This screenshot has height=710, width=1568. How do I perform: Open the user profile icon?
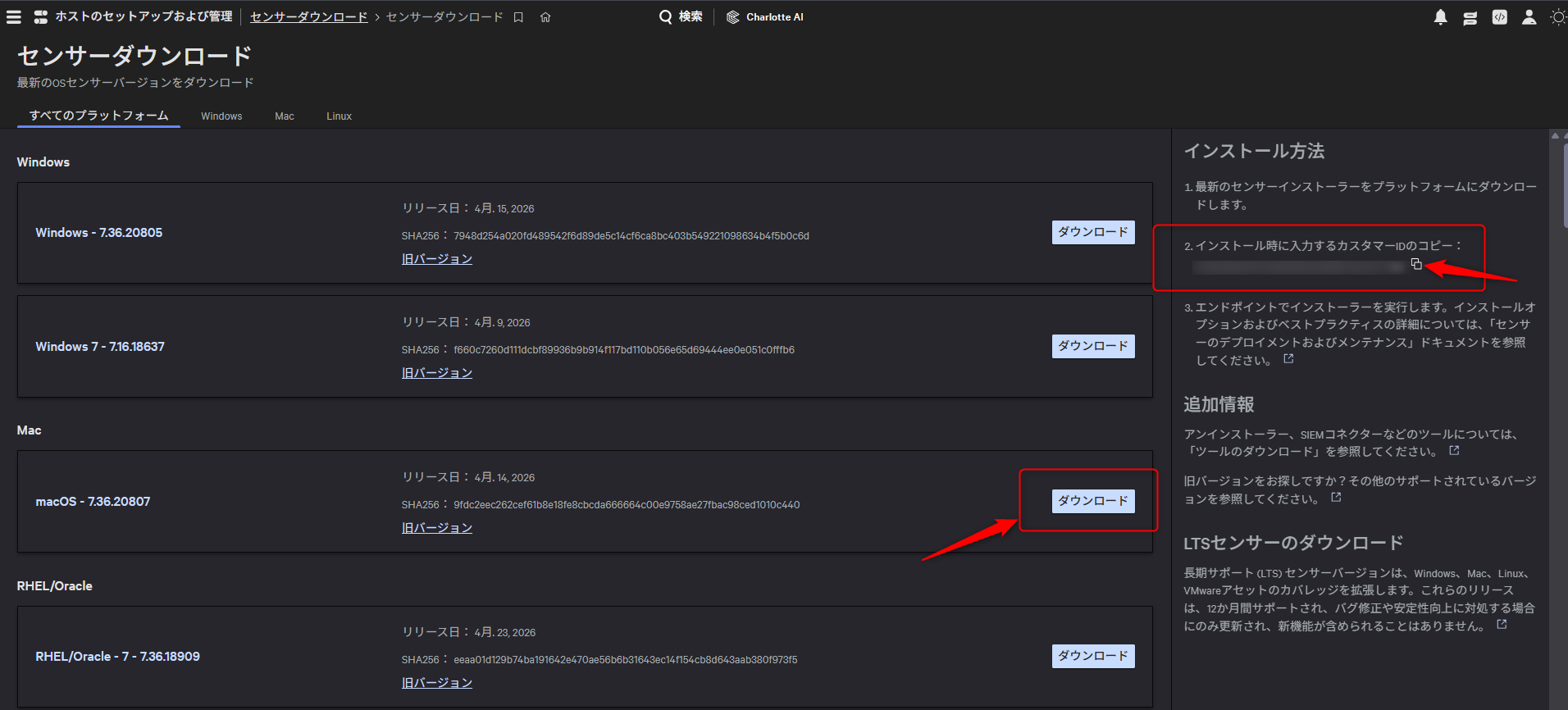click(x=1529, y=17)
